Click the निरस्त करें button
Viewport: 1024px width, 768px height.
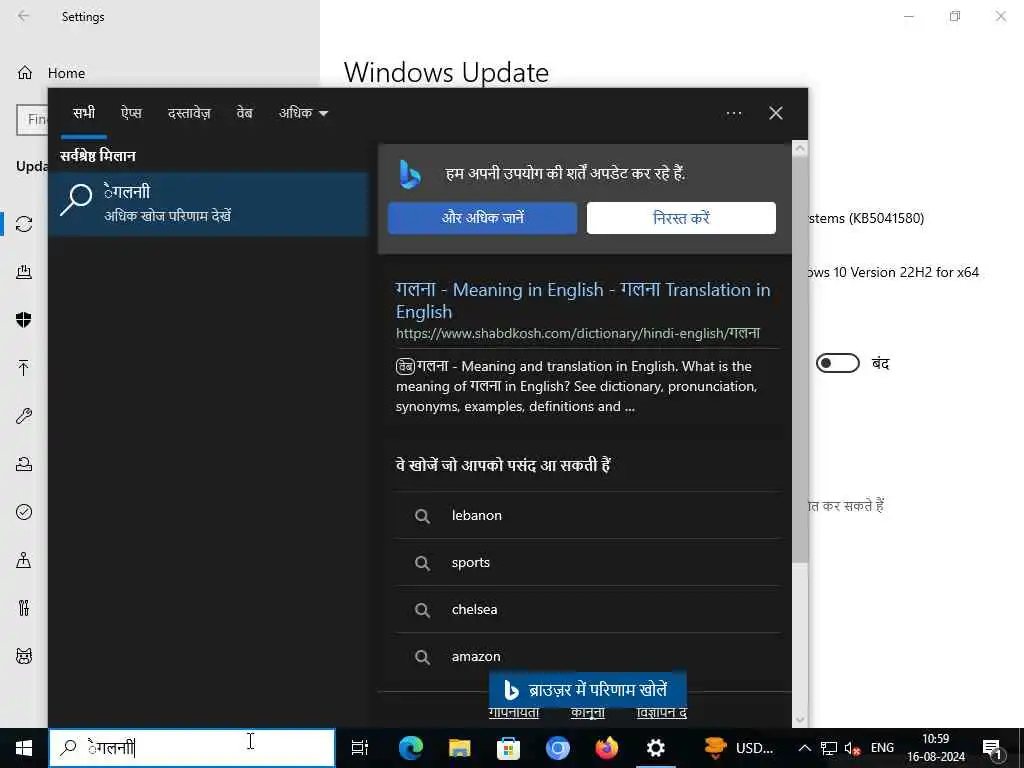pyautogui.click(x=681, y=217)
